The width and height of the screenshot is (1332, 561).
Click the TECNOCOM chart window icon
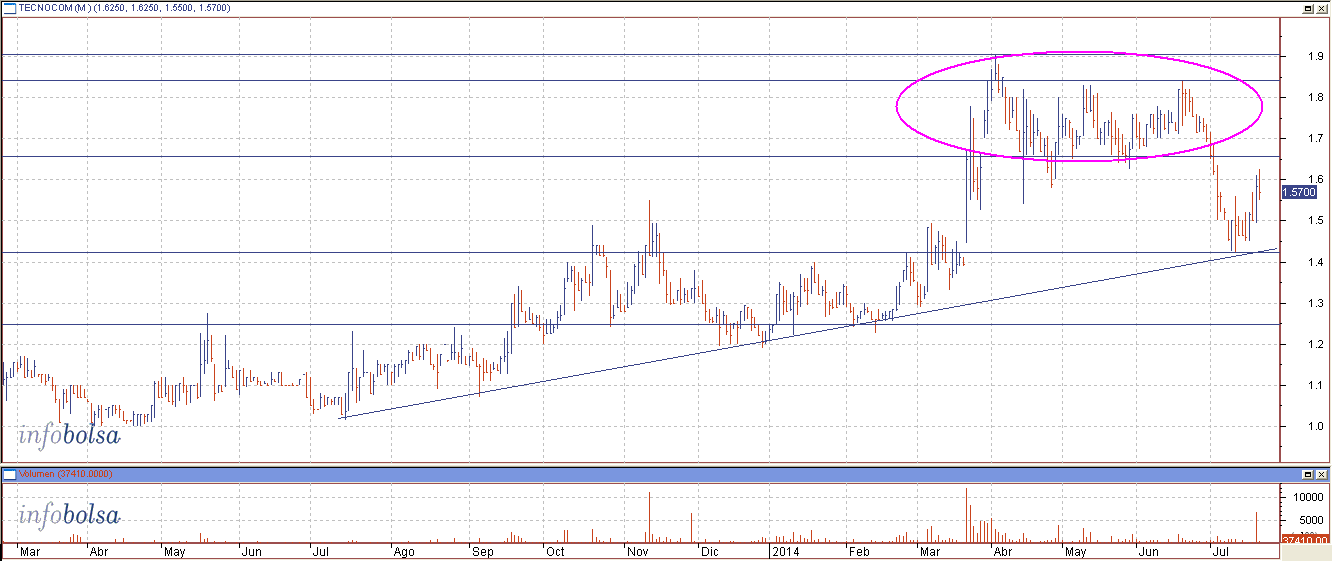click(10, 7)
